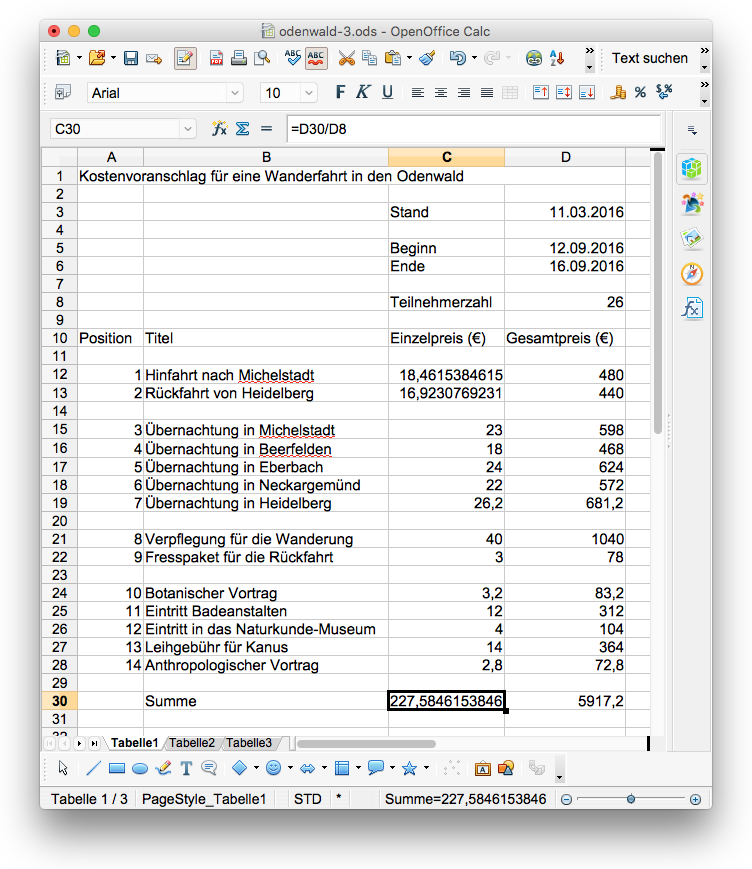Send the document as e-mail
The height and width of the screenshot is (869, 752).
click(x=154, y=59)
